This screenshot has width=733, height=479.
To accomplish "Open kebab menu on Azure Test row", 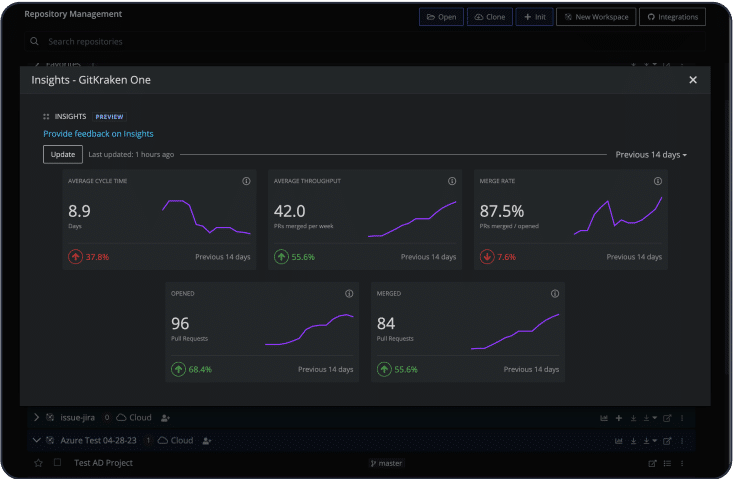I will 682,441.
